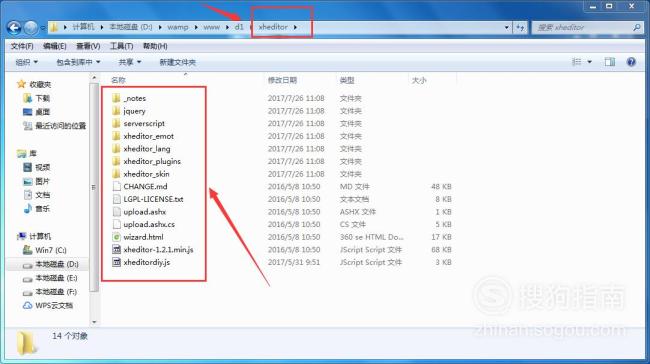
Task: Open the view options dropdown arrow
Action: pyautogui.click(x=589, y=62)
